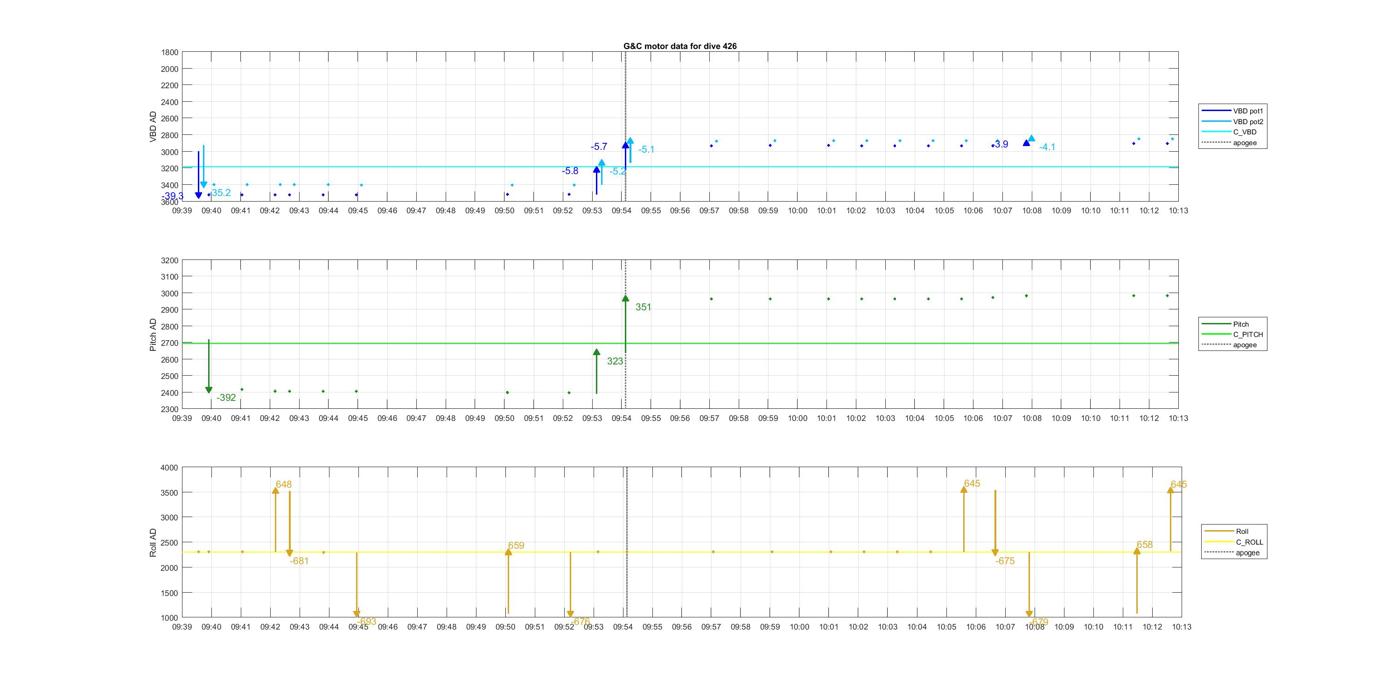1400x693 pixels.
Task: Select 'VBD pot1' in the top legend
Action: point(1249,110)
